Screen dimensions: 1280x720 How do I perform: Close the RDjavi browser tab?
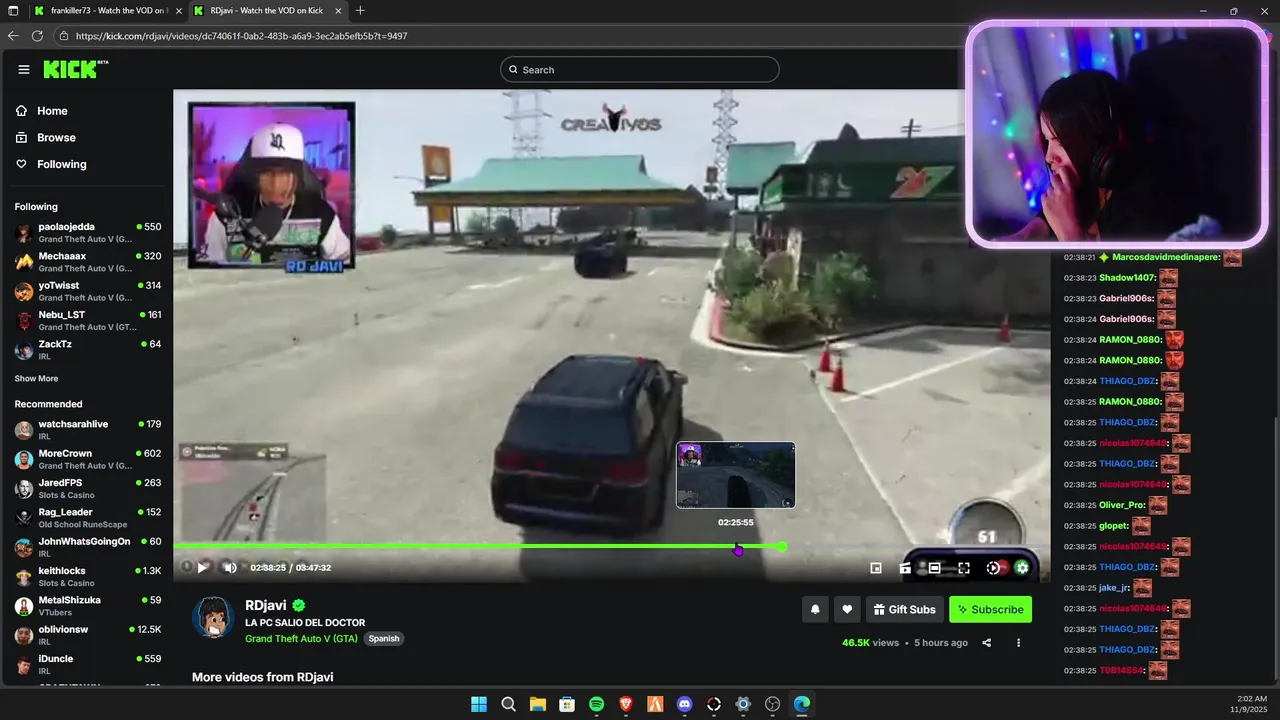coord(337,10)
